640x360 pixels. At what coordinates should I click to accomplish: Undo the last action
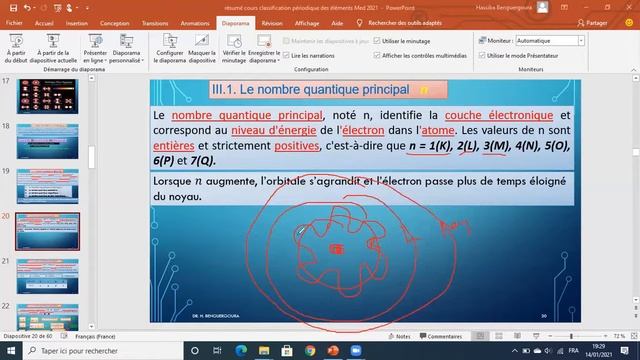coord(27,8)
